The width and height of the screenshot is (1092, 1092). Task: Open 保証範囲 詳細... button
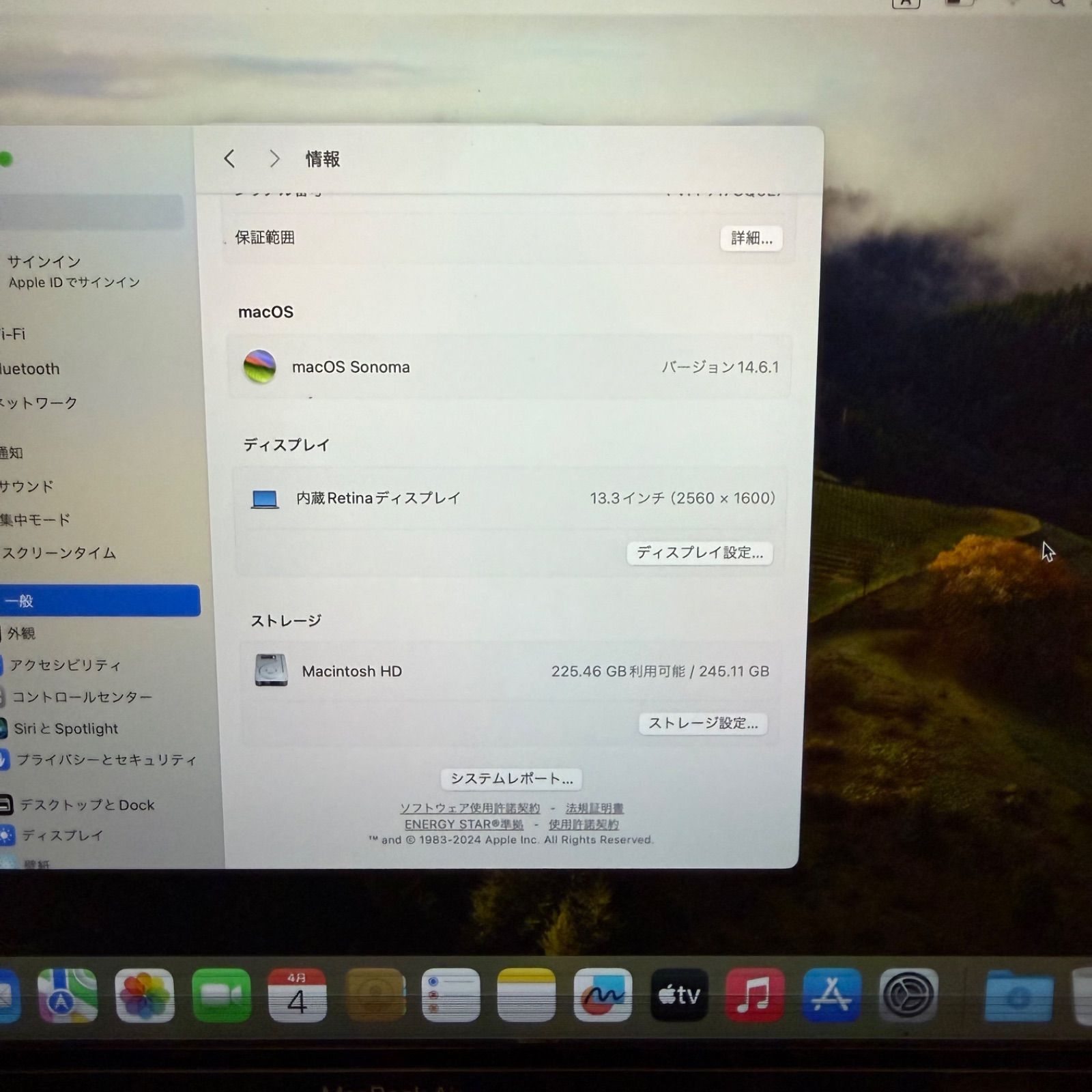751,238
